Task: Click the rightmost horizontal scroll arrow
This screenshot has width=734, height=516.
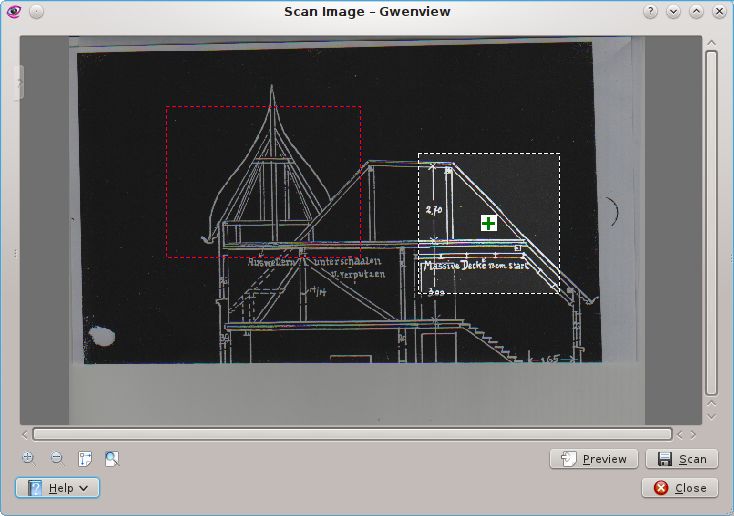Action: (x=693, y=435)
